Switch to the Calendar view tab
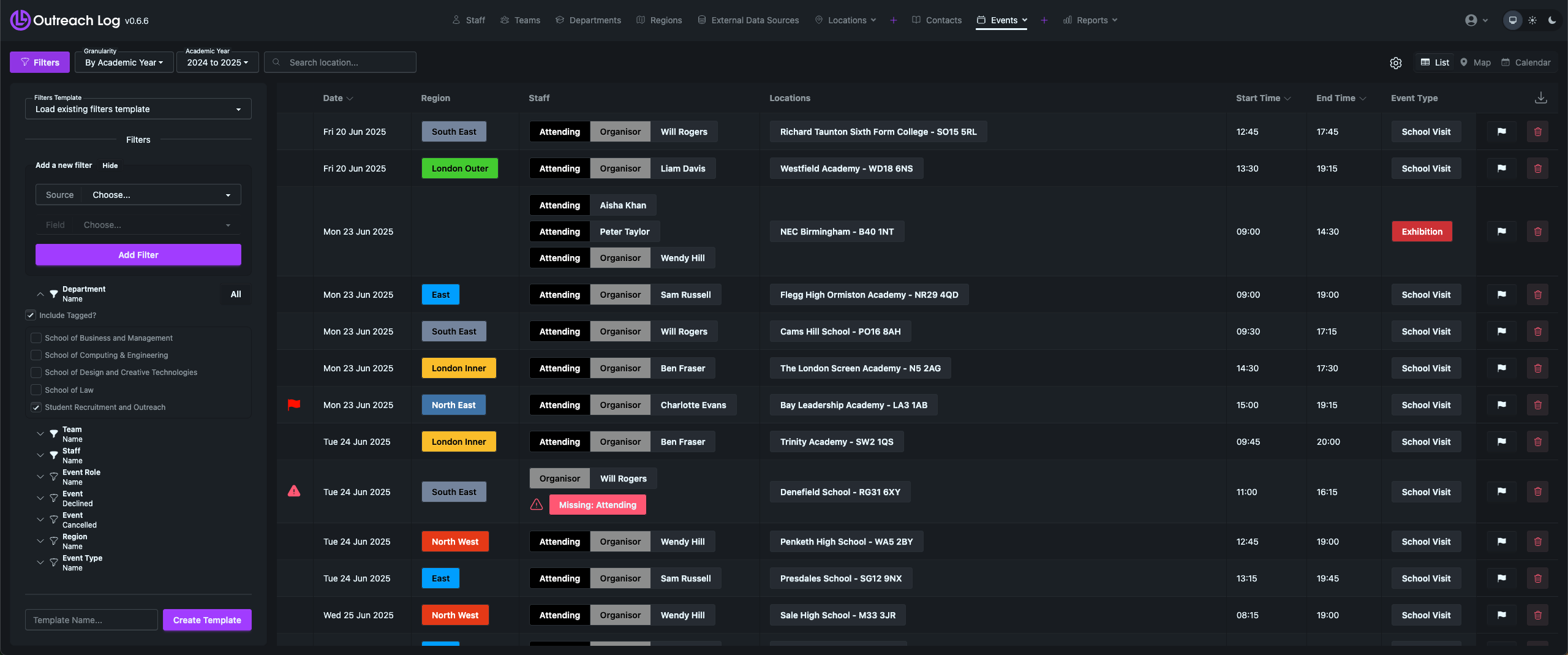The height and width of the screenshot is (655, 1568). point(1526,62)
